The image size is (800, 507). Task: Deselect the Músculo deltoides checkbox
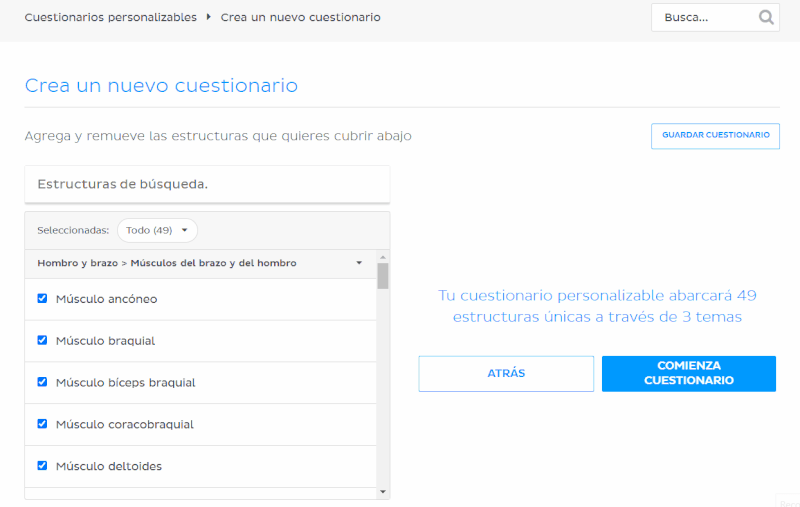pyautogui.click(x=42, y=466)
